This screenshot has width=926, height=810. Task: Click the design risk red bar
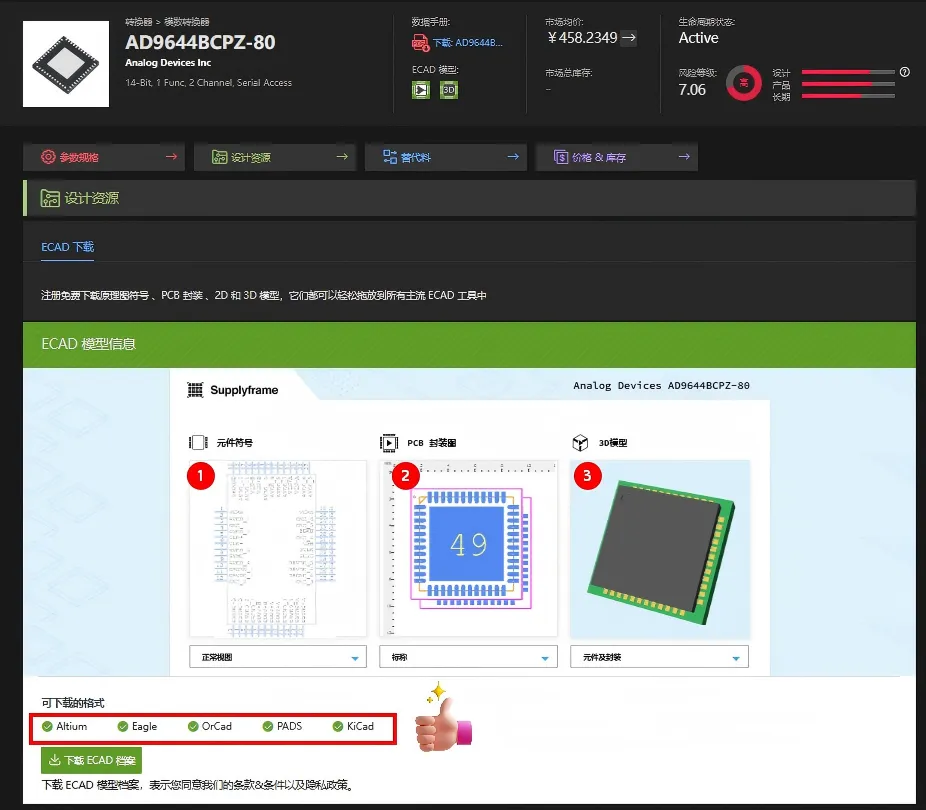[x=848, y=72]
